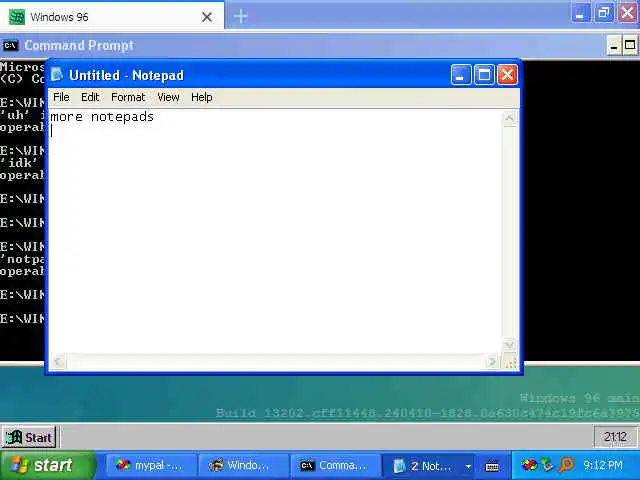Click the colorful tray icon
640x480 pixels.
[x=529, y=465]
